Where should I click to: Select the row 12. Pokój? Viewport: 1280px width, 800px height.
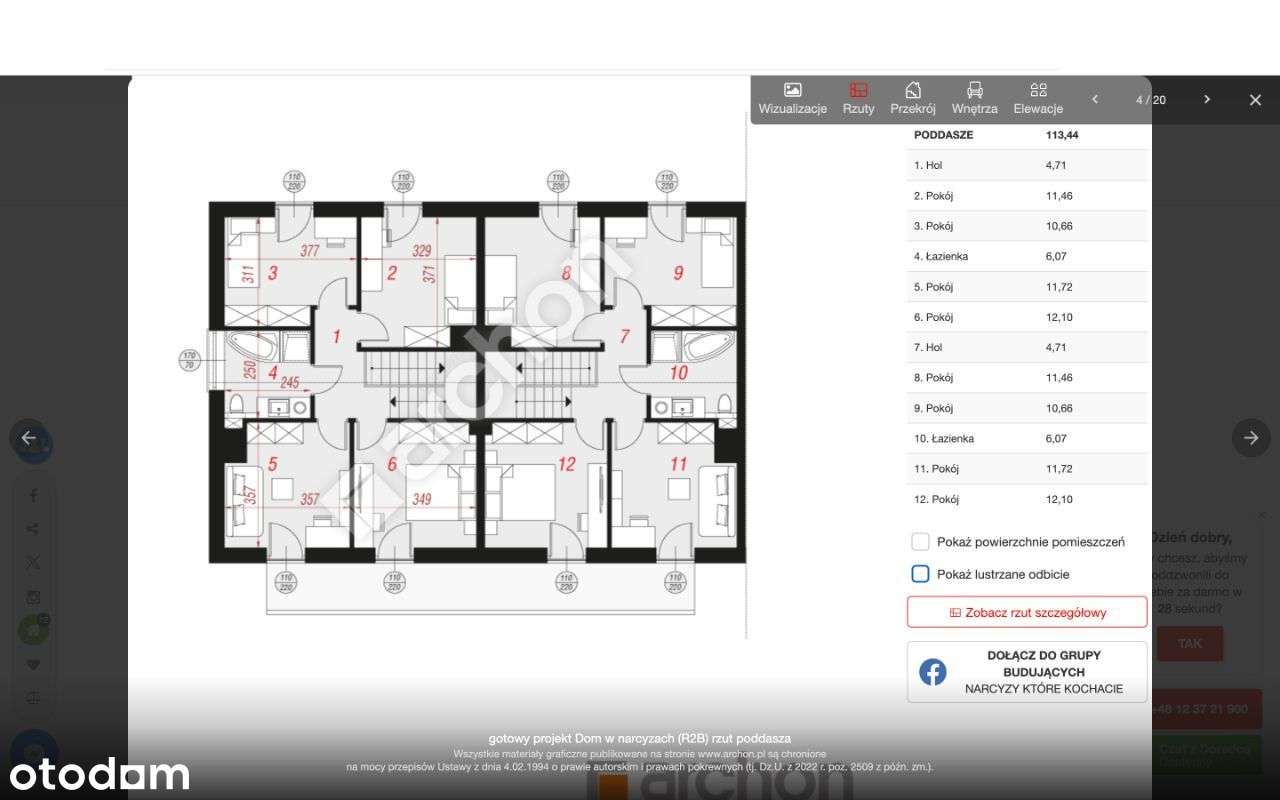click(1027, 499)
